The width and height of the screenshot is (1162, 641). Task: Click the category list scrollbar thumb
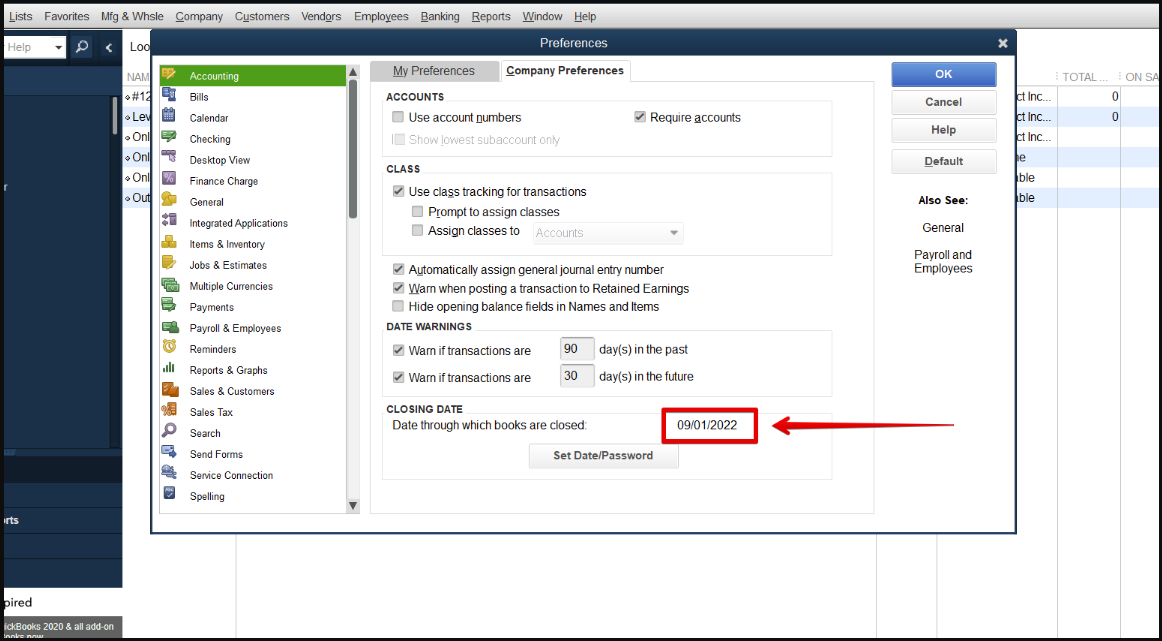pos(353,148)
